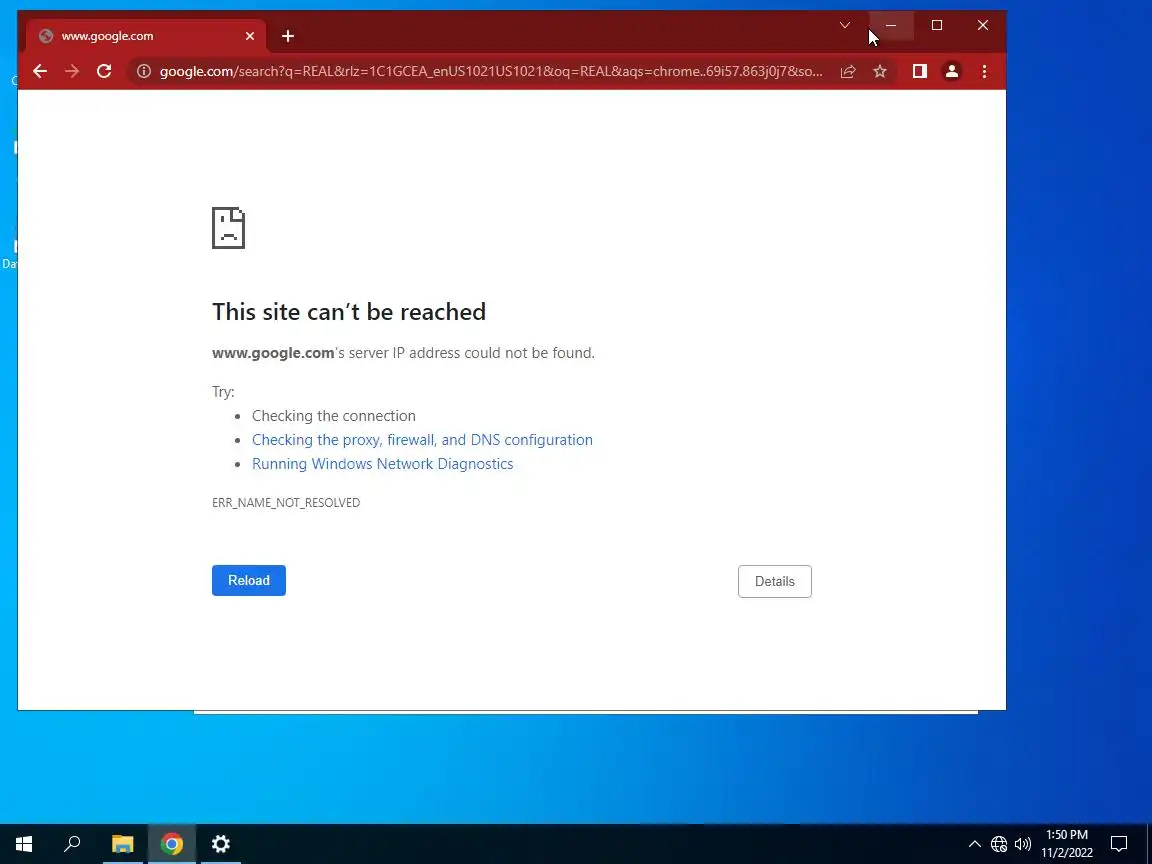Image resolution: width=1152 pixels, height=864 pixels.
Task: Show error Details button
Action: coord(774,581)
